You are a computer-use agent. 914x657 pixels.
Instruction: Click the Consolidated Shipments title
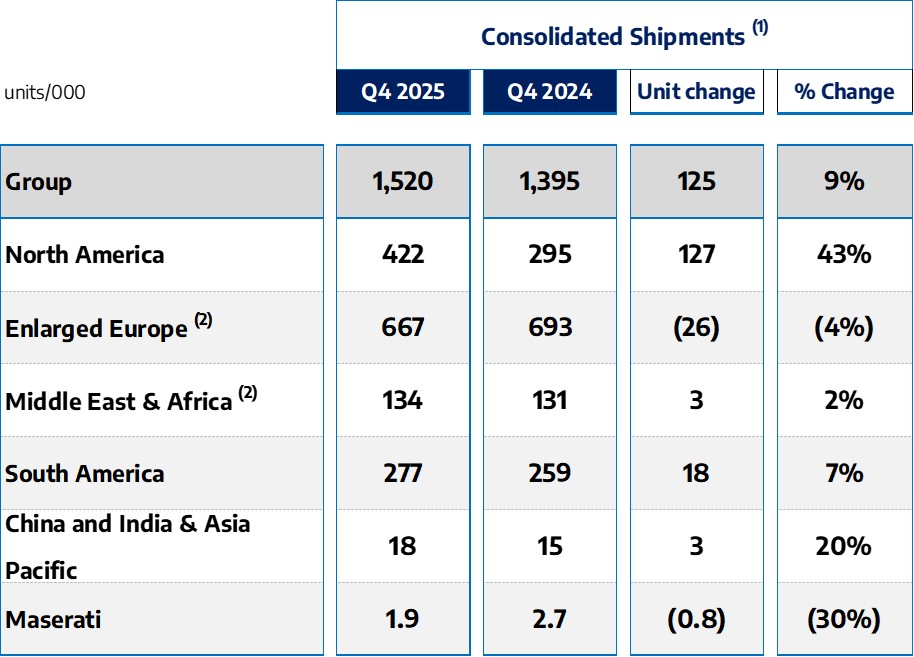click(x=613, y=36)
